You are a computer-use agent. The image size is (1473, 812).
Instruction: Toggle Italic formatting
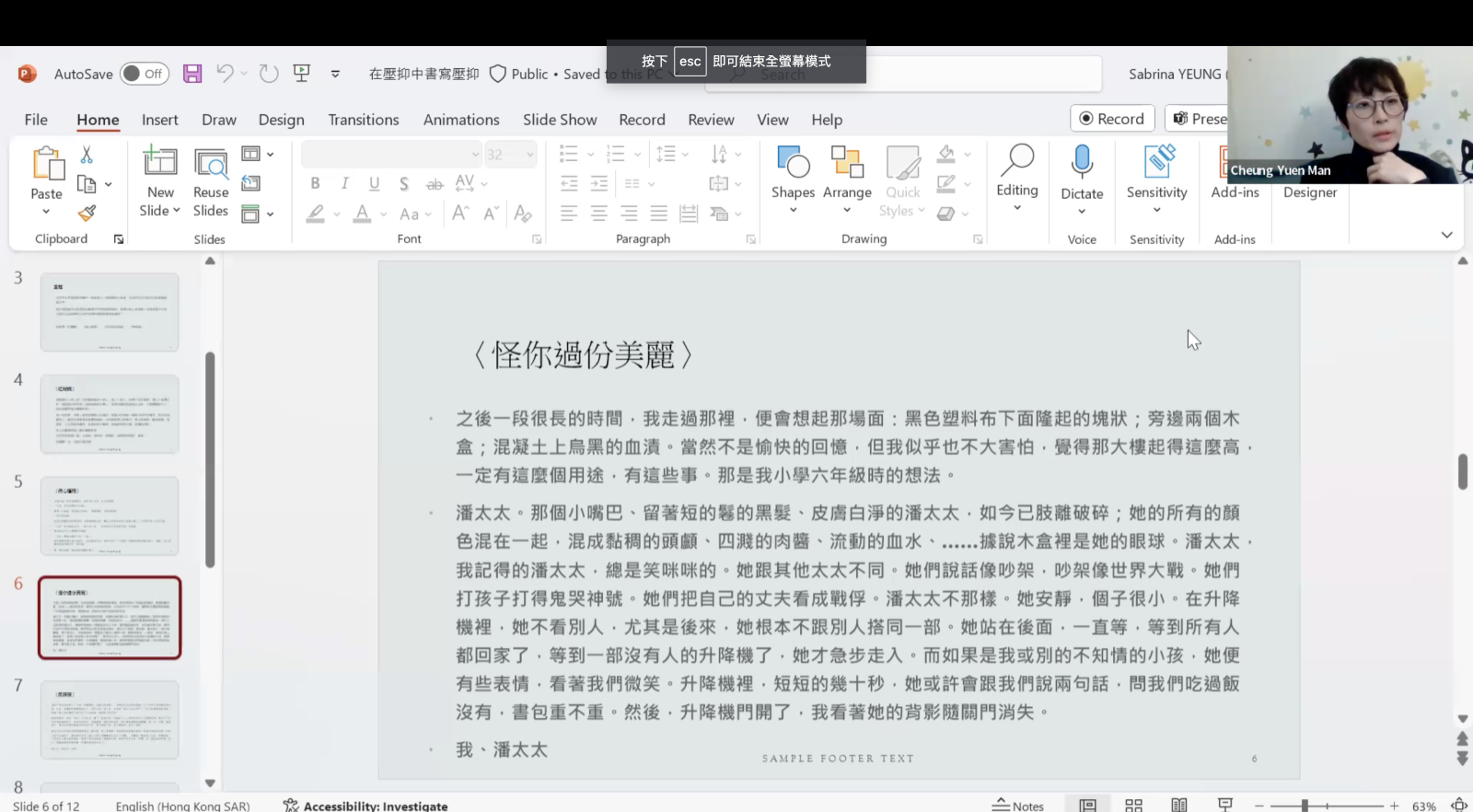coord(344,183)
